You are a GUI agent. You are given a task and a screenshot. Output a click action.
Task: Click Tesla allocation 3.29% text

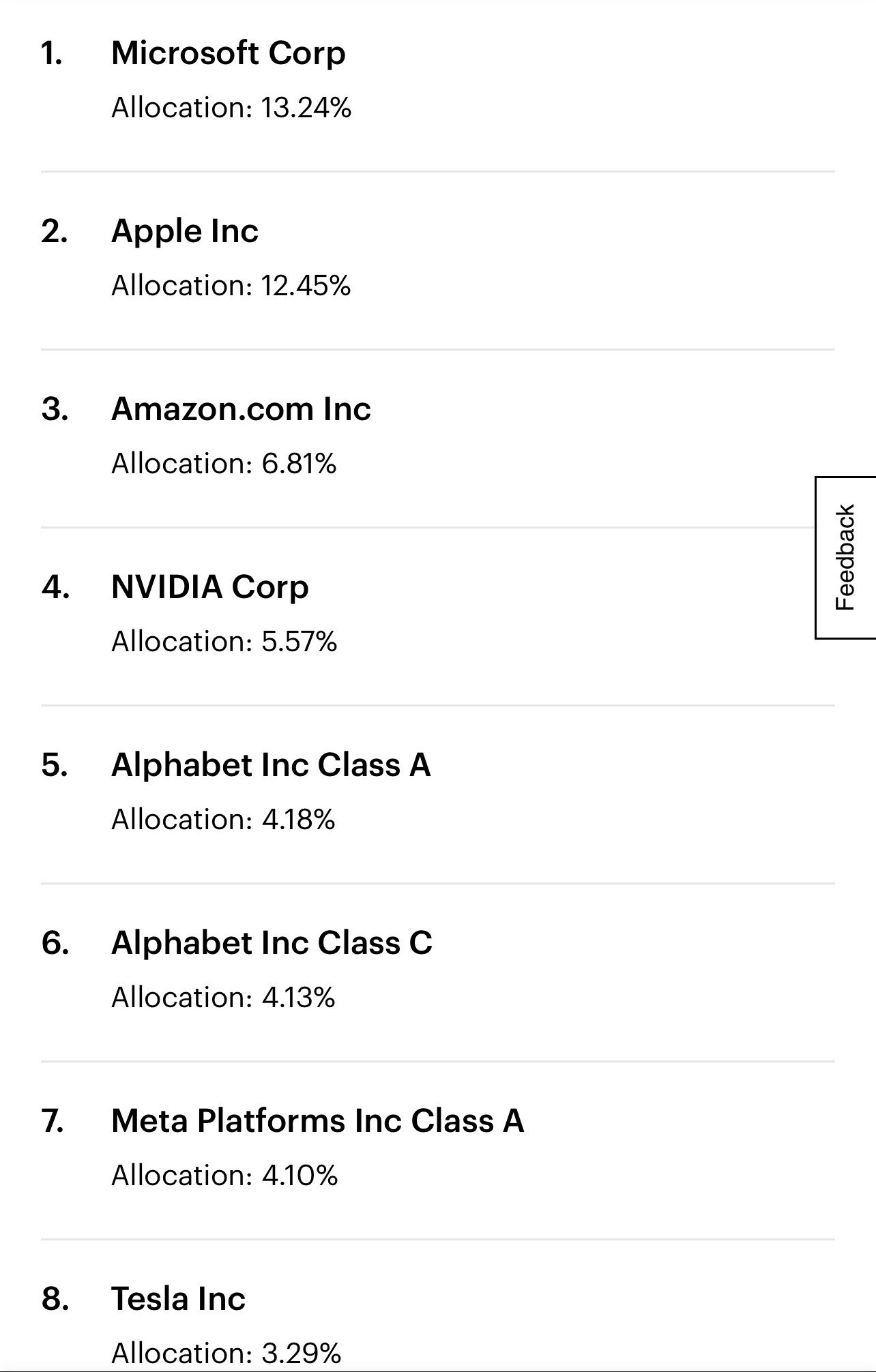[226, 1354]
